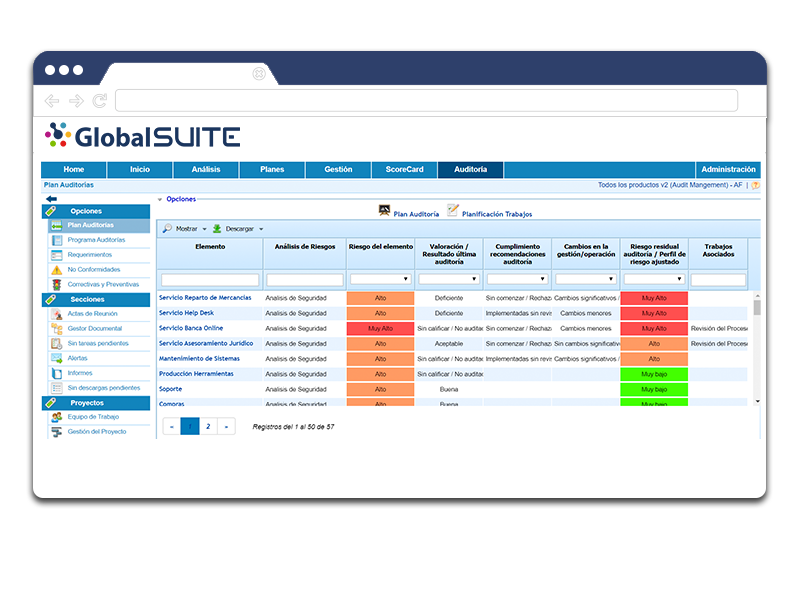Open Gestor Documental via its sidebar icon
Viewport: 800px width, 600px height.
point(57,328)
